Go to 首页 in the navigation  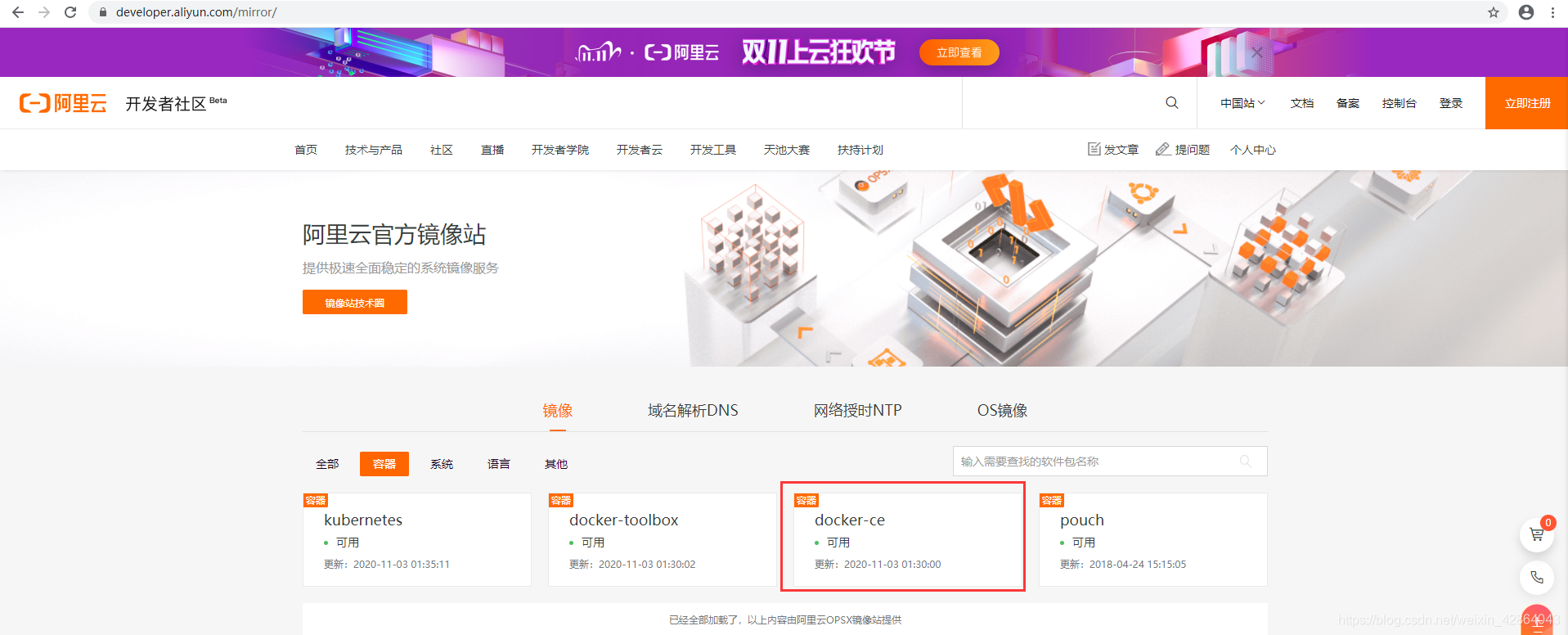pyautogui.click(x=306, y=150)
